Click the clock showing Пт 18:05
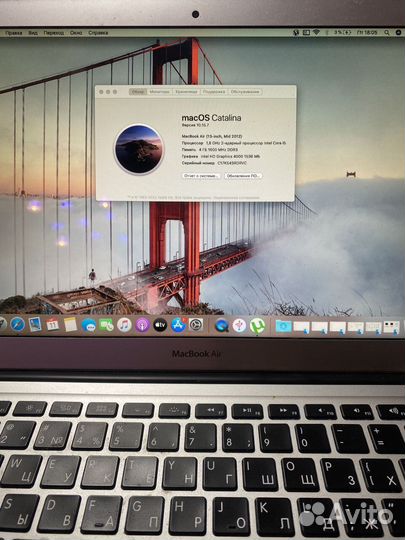Screen dimensions: 405x540 367,32
